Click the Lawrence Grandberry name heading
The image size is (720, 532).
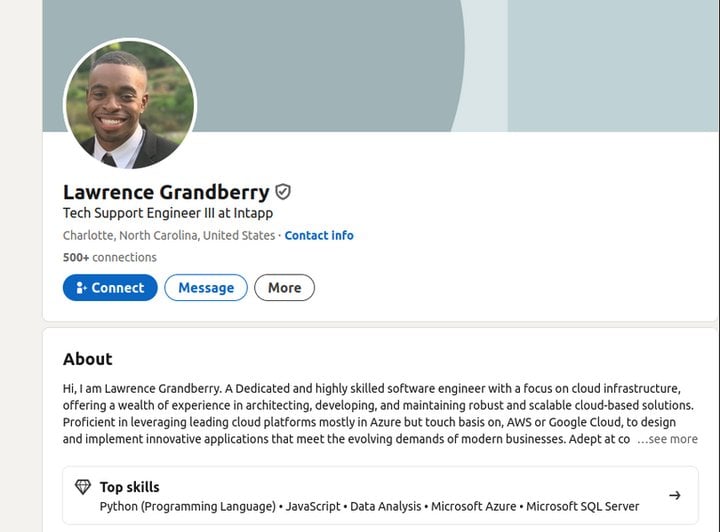[166, 192]
